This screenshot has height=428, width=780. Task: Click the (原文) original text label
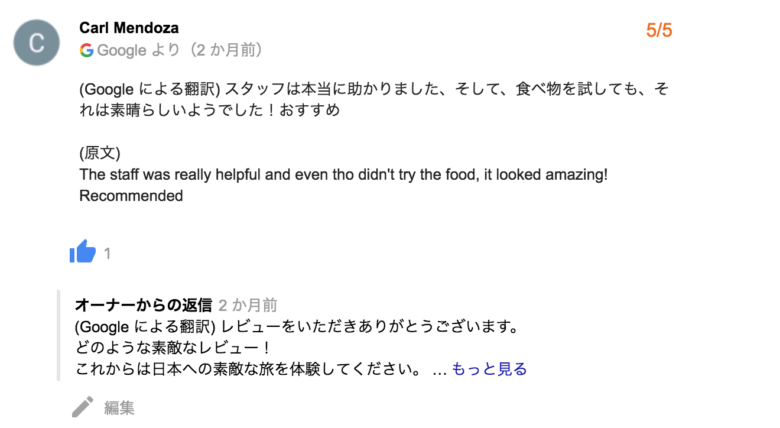click(100, 153)
